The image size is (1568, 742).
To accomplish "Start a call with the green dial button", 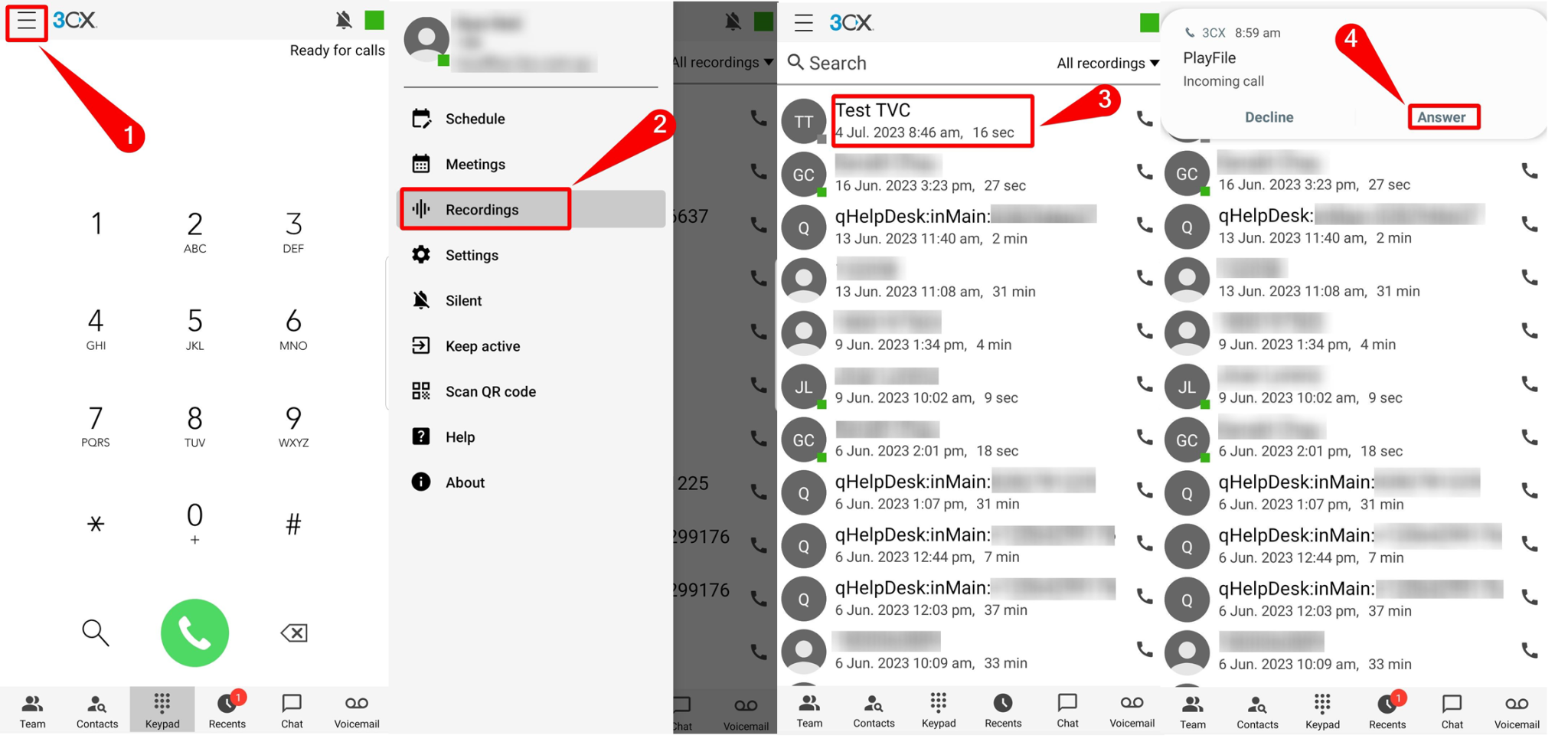I will [194, 632].
